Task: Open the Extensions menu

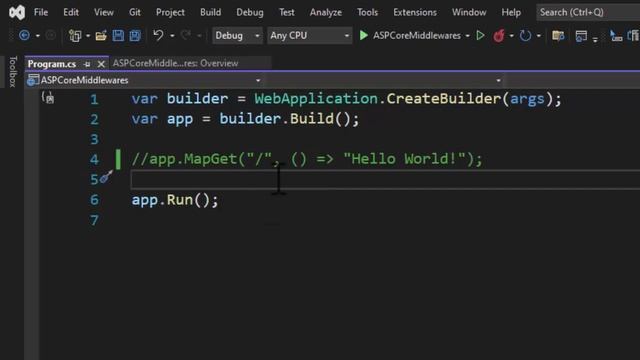Action: 415,13
